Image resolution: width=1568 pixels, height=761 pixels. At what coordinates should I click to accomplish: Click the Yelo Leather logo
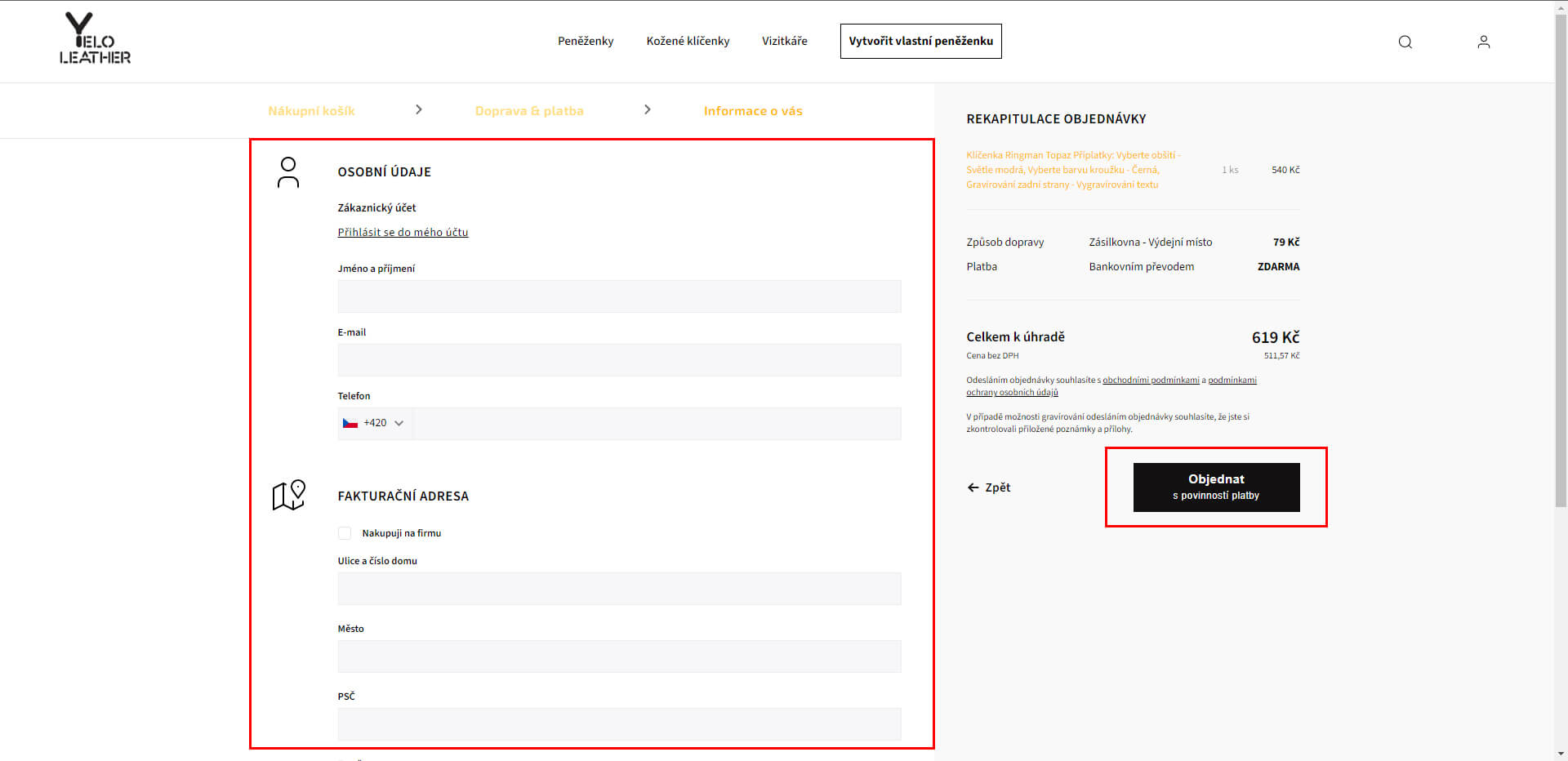(x=95, y=38)
